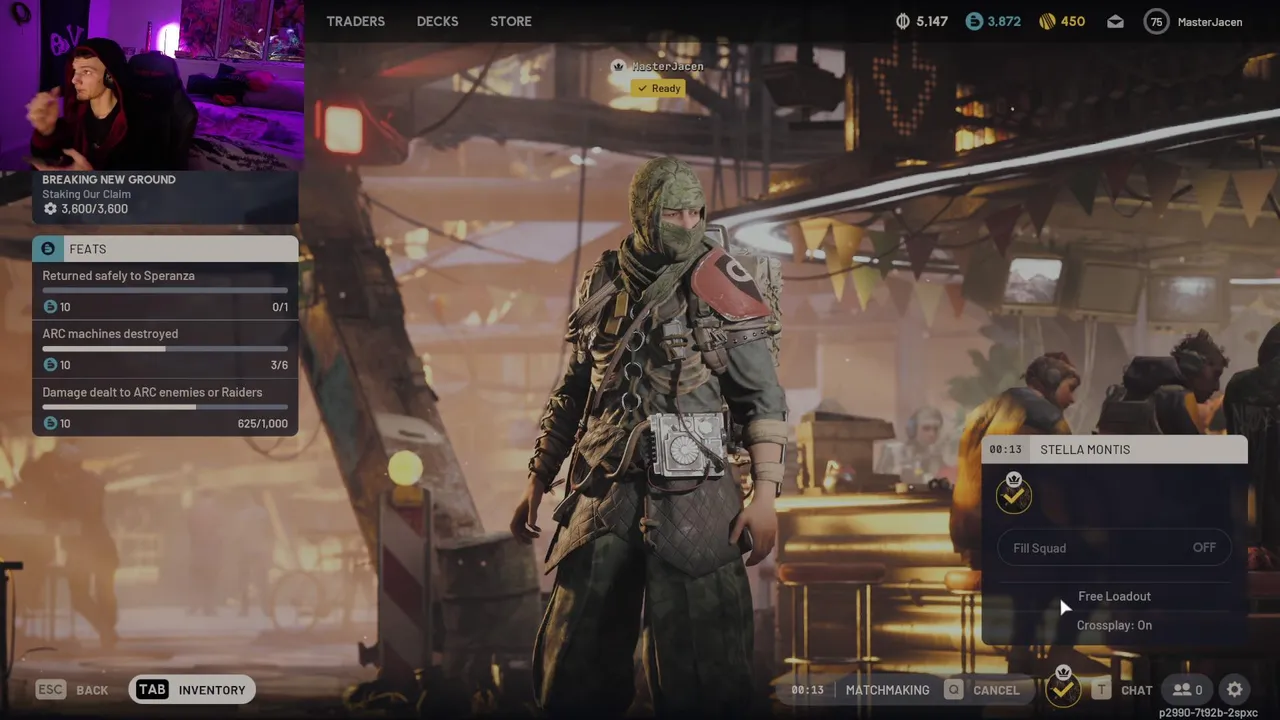Open the Decks menu
1280x720 pixels.
pos(437,21)
